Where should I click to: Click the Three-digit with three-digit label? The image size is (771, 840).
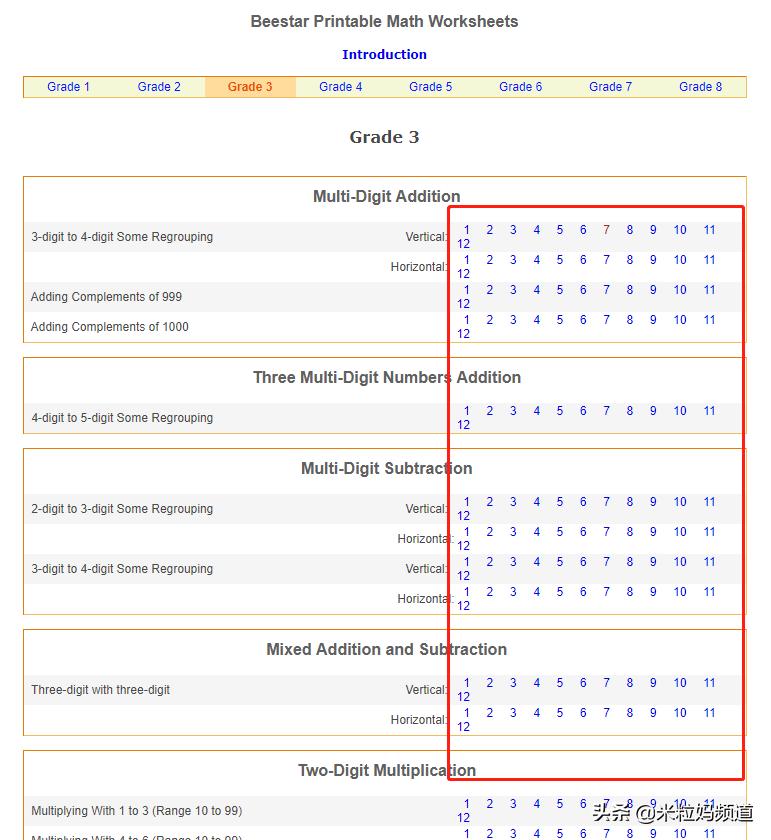tap(100, 690)
